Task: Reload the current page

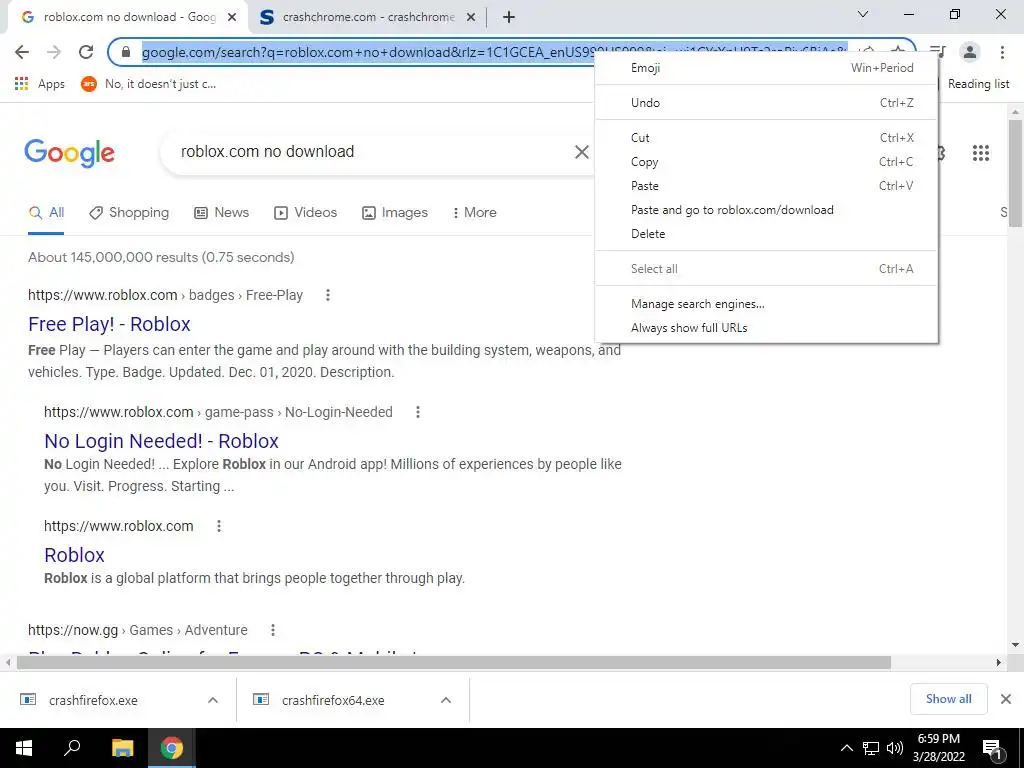Action: coord(86,52)
